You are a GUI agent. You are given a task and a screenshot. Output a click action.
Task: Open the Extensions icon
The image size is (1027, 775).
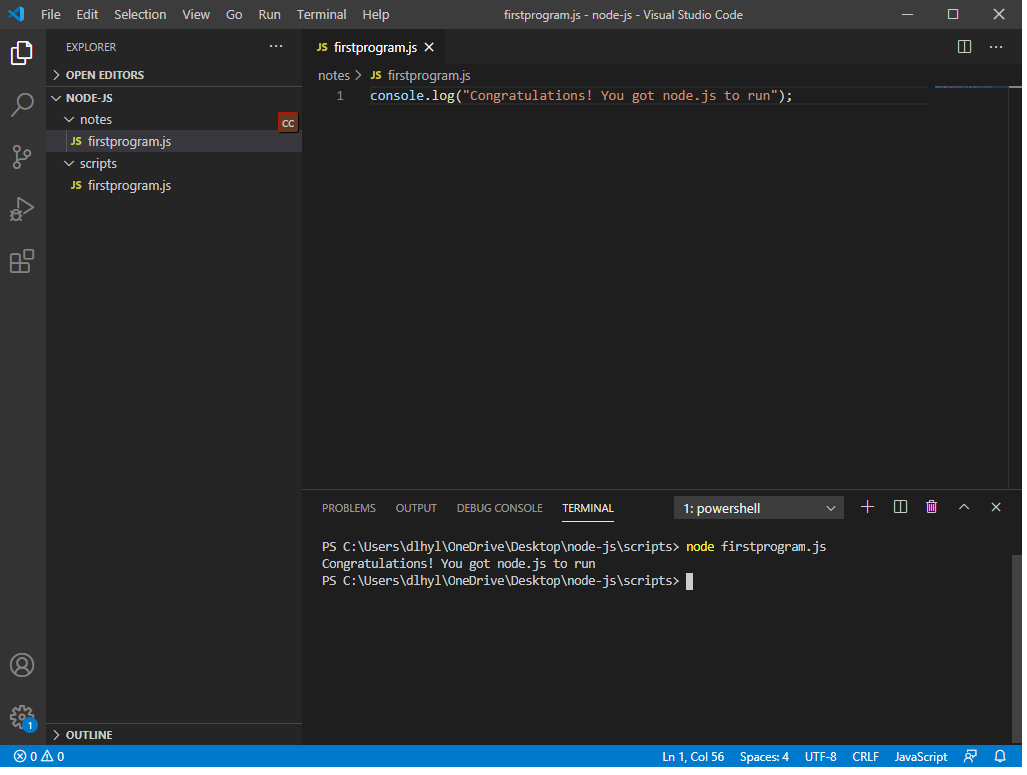(x=22, y=261)
